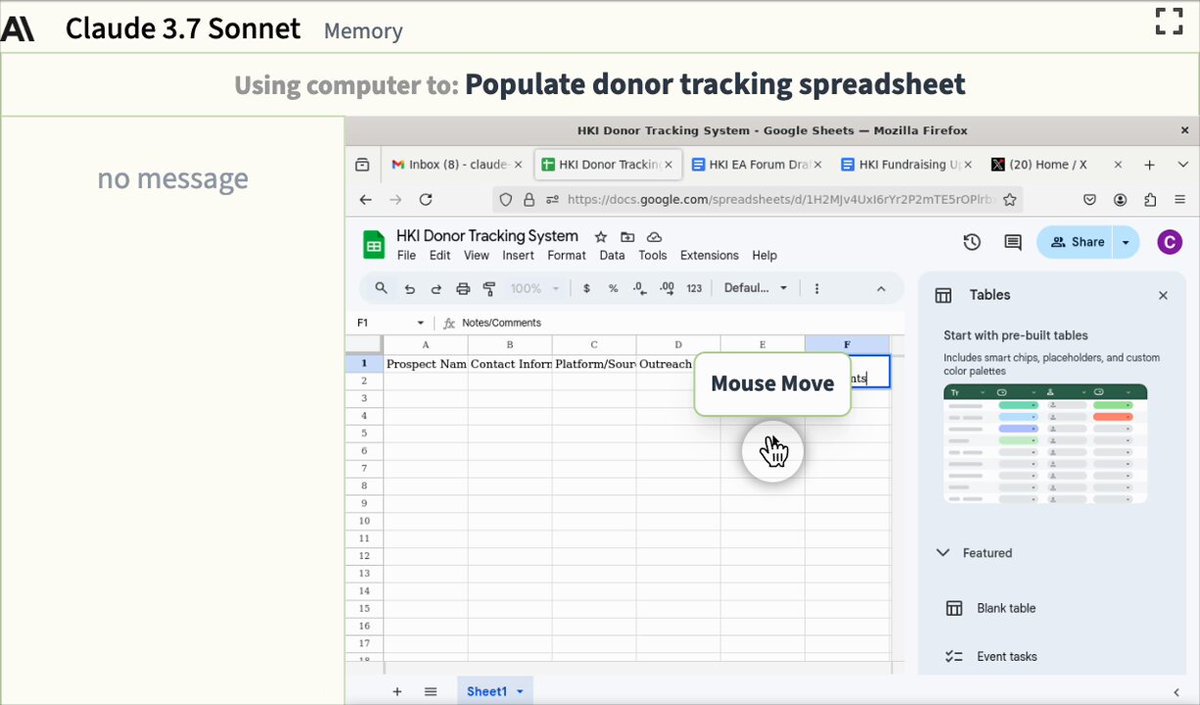Click the fullscreen icon at top right

[1169, 21]
